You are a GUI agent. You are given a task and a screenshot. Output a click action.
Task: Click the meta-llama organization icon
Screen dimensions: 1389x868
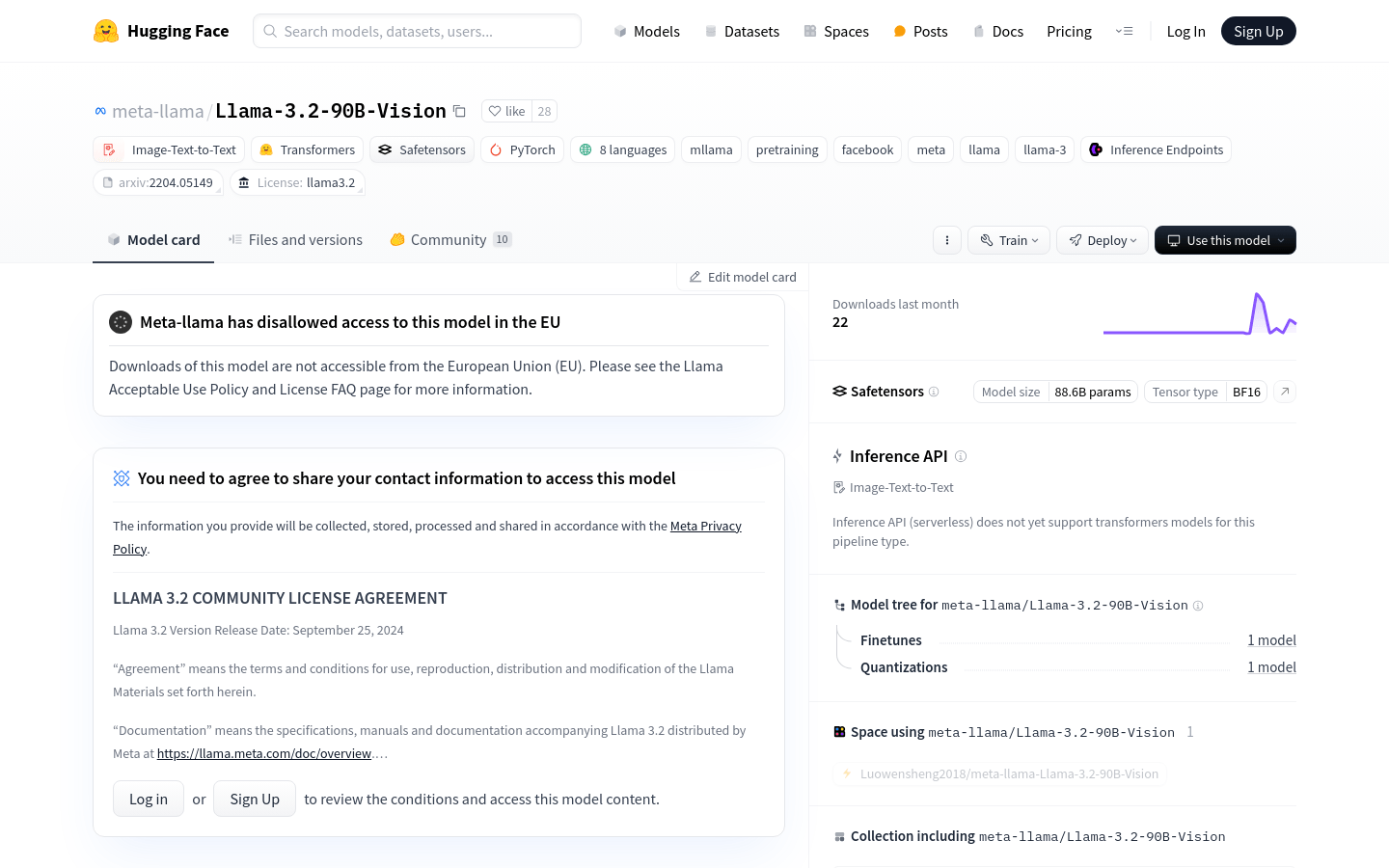[100, 112]
